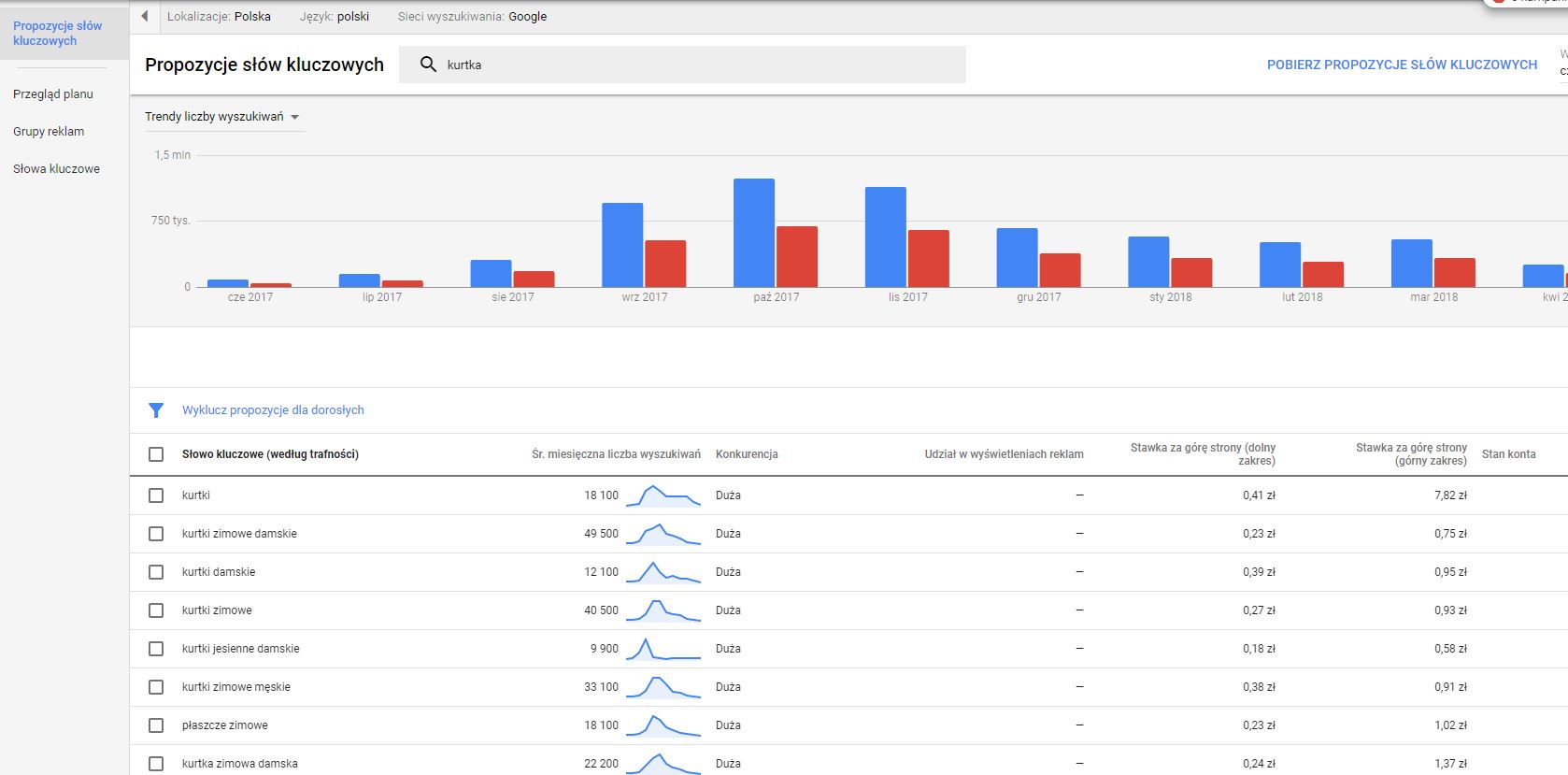Viewport: 1568px width, 775px height.
Task: Sort by Konkurencja column header
Action: [x=747, y=454]
